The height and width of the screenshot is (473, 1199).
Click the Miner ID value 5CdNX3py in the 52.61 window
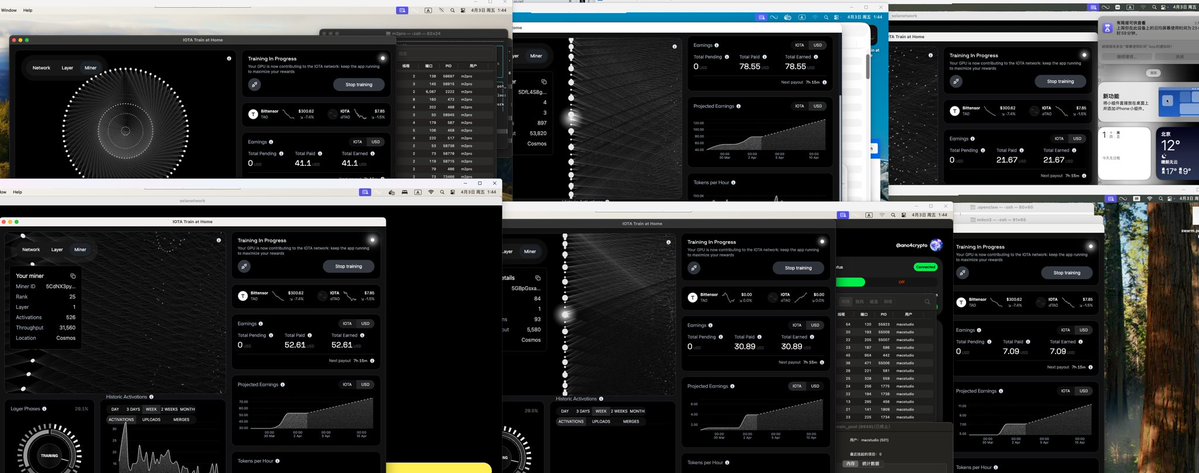pyautogui.click(x=60, y=287)
